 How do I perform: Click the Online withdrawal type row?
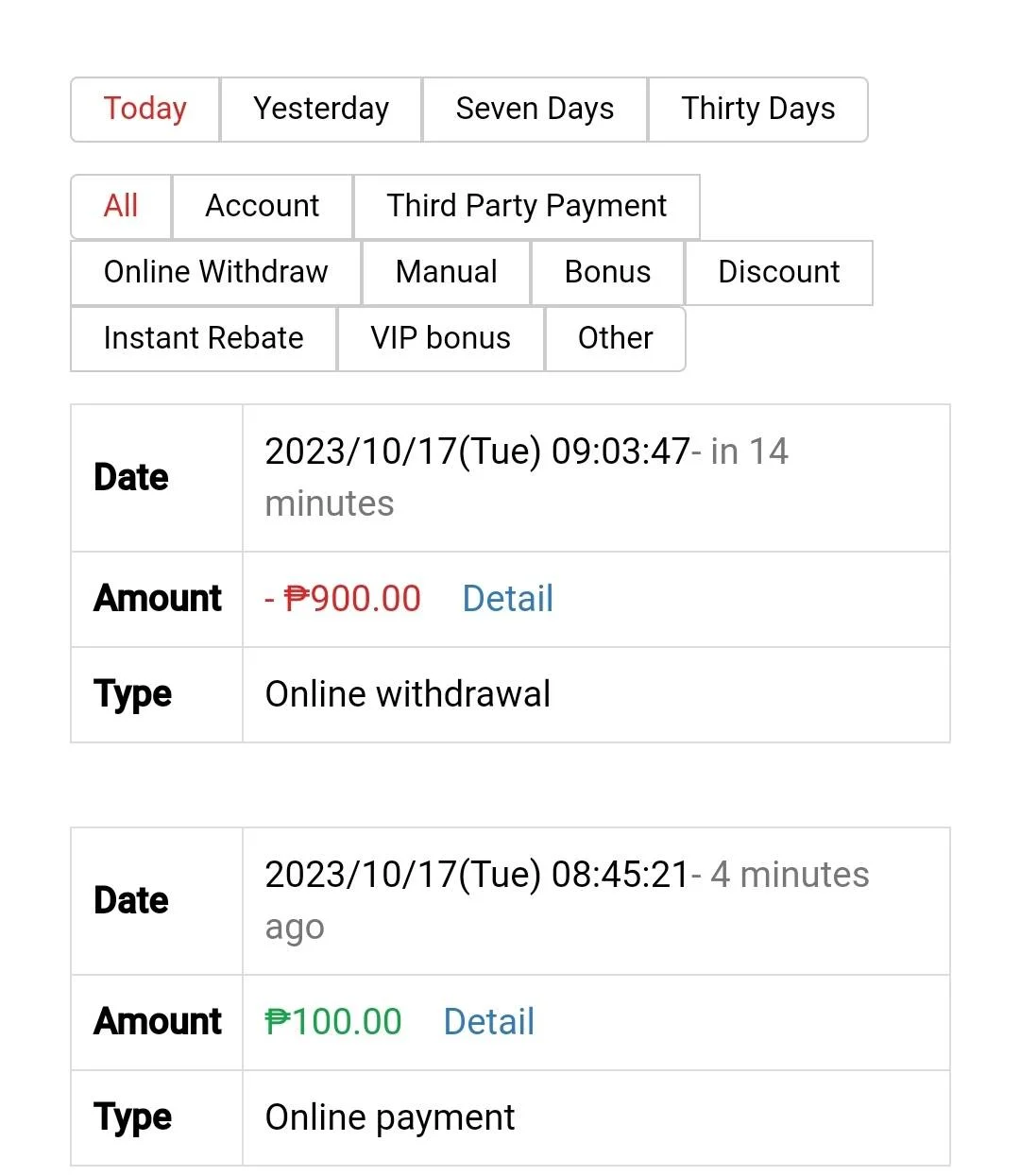[x=510, y=695]
